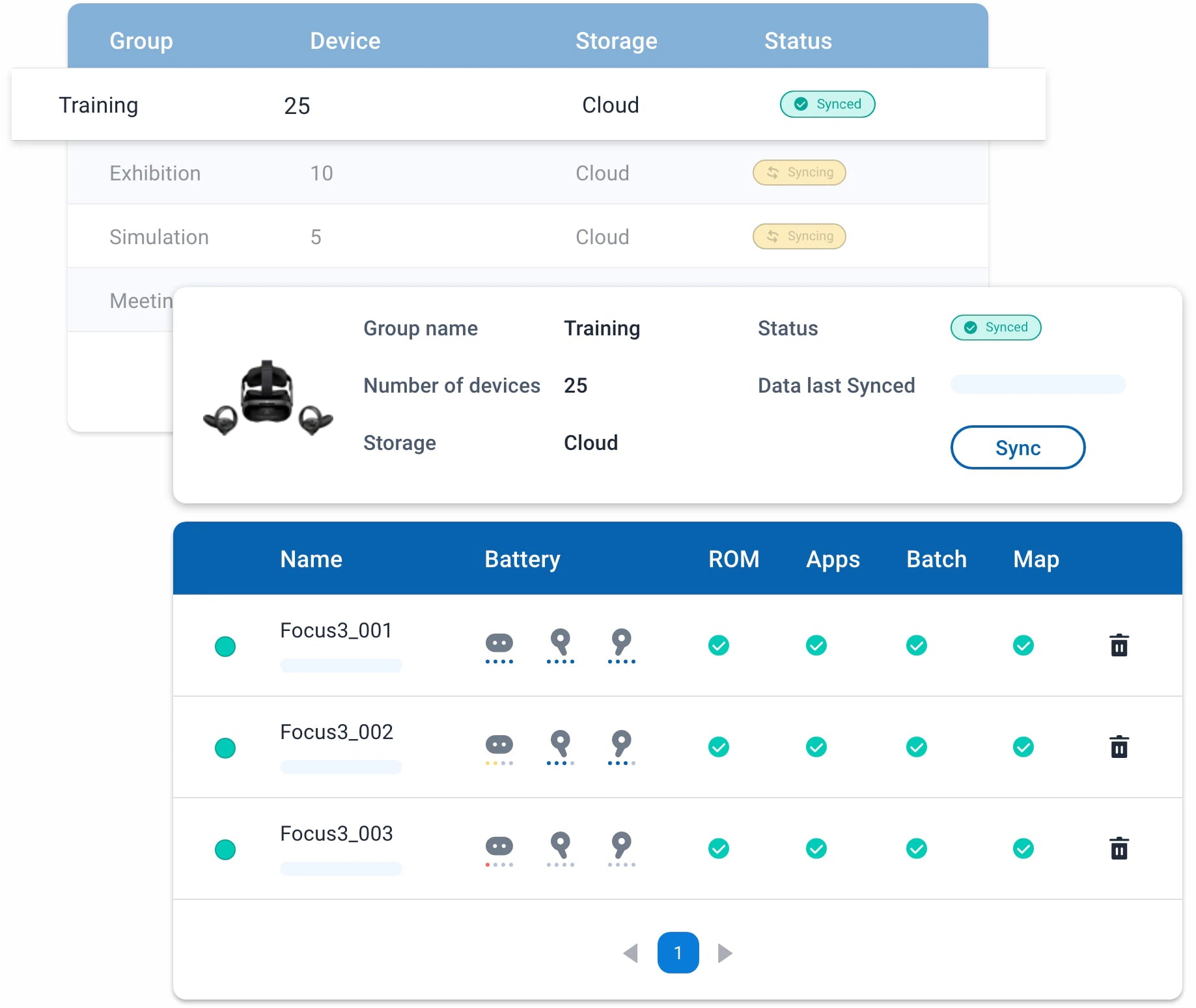Click the VR headset thumbnail image
The image size is (1196, 1008).
point(268,397)
